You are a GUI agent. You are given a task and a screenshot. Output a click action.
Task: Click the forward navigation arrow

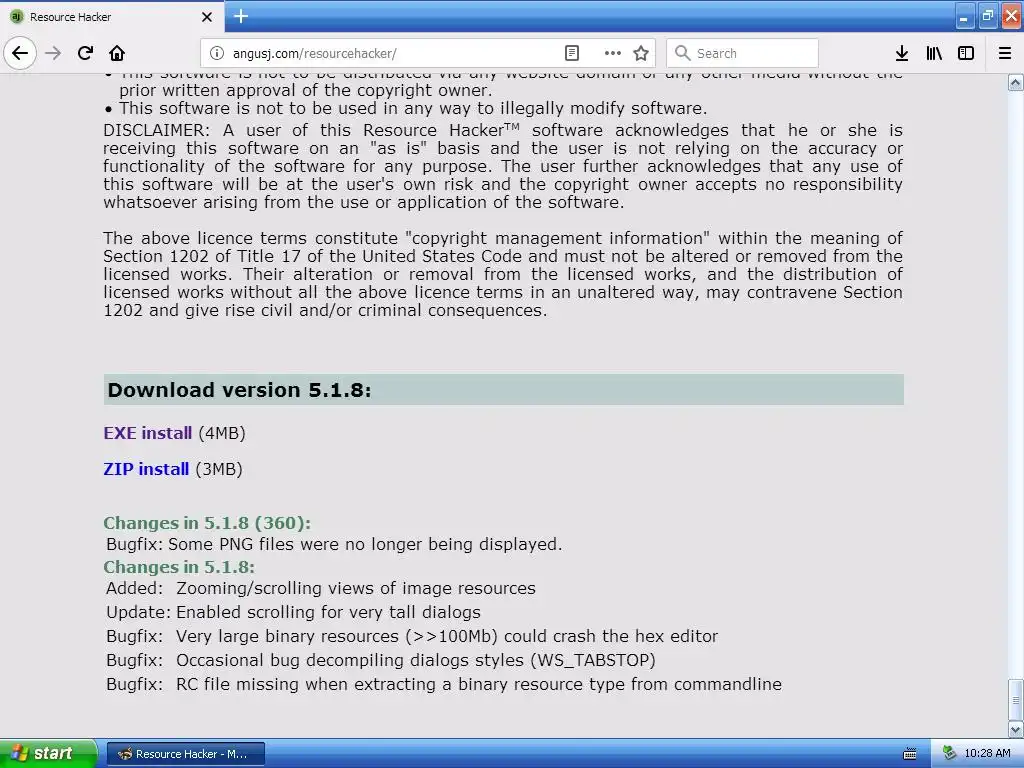click(53, 53)
